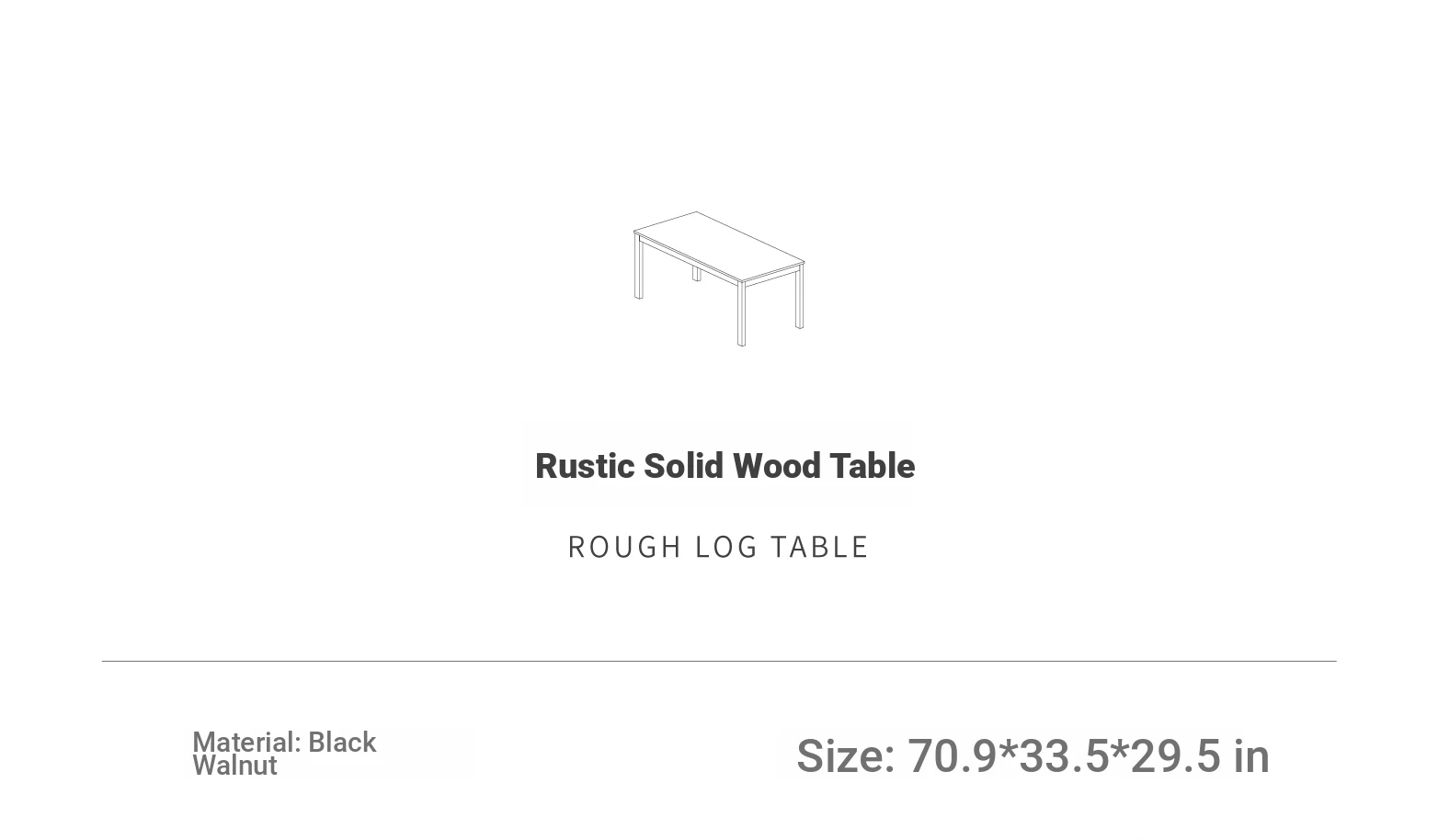Select the tabletop surface in the drawing

[719, 247]
